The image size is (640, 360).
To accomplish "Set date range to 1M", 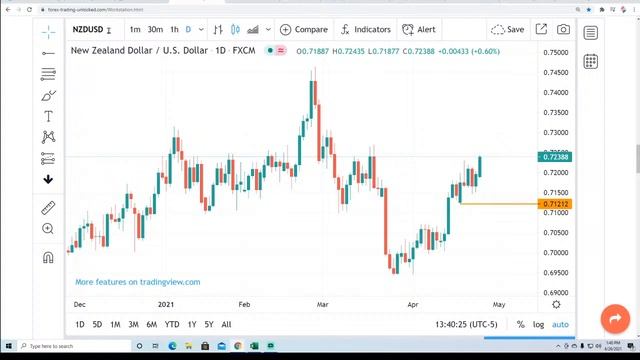I will pyautogui.click(x=116, y=324).
